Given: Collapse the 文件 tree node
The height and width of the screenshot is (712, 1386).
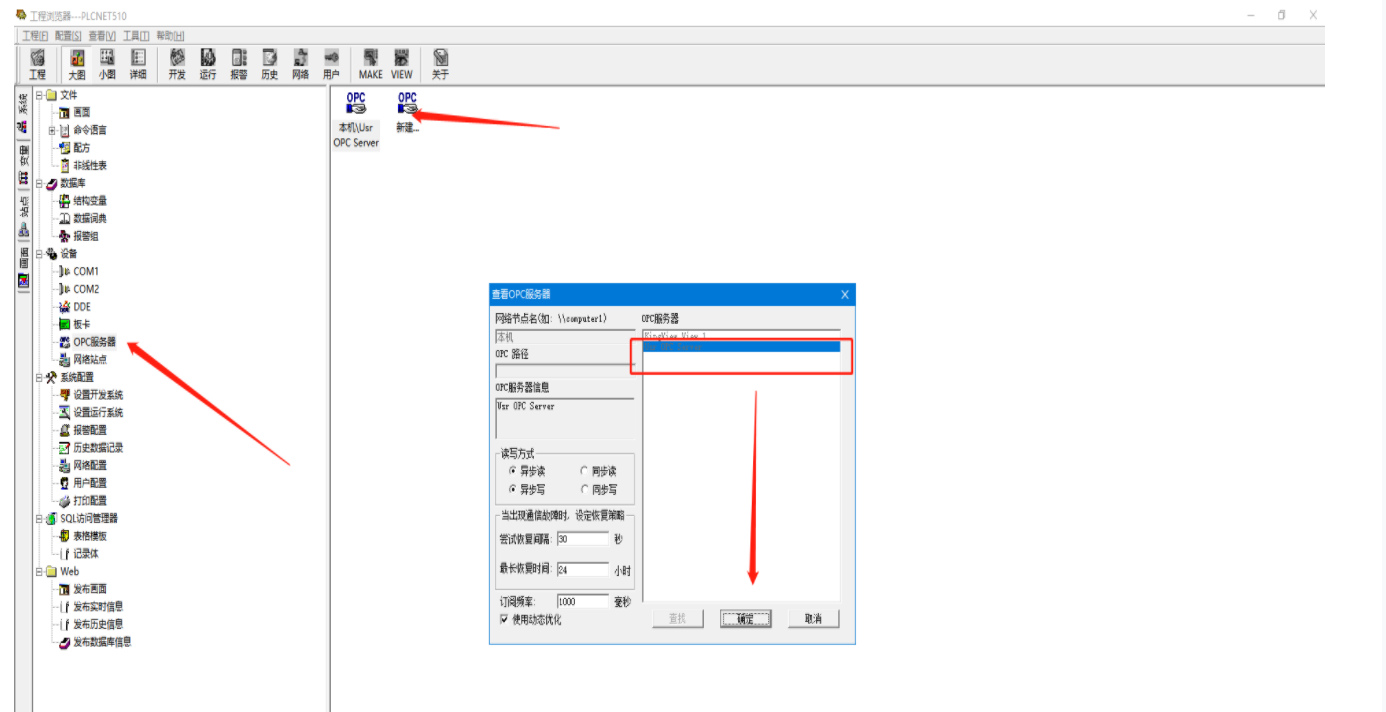Looking at the screenshot, I should pos(39,95).
